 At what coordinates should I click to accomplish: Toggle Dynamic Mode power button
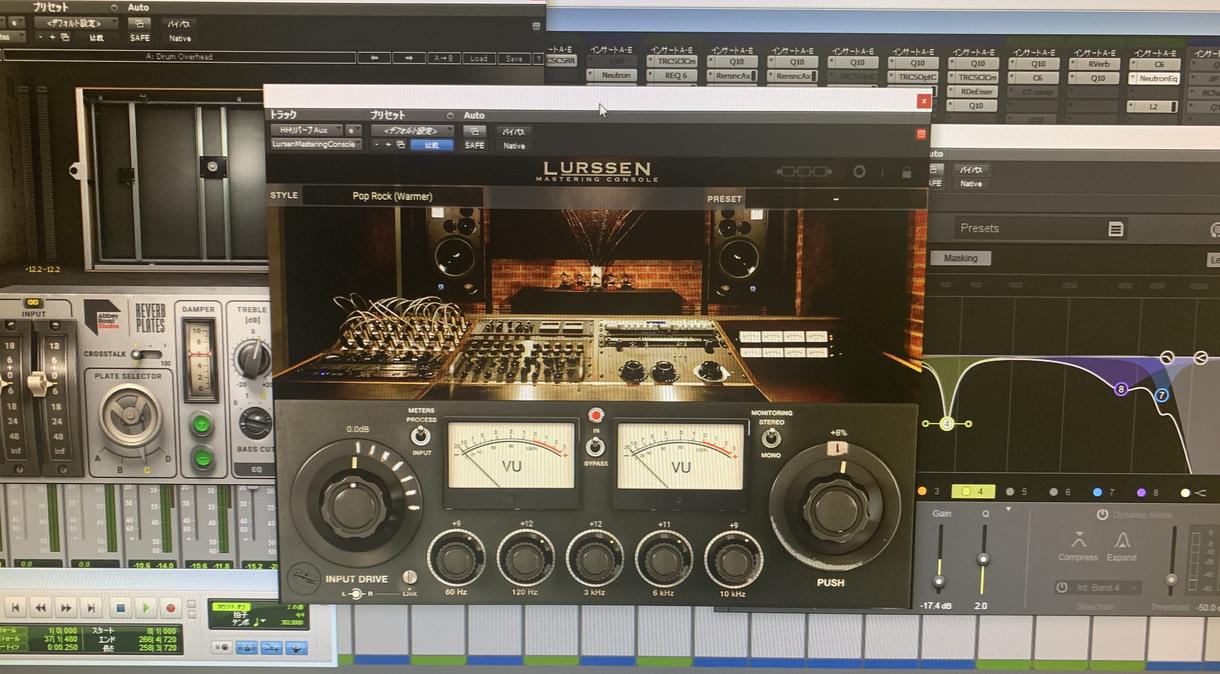(x=1102, y=515)
